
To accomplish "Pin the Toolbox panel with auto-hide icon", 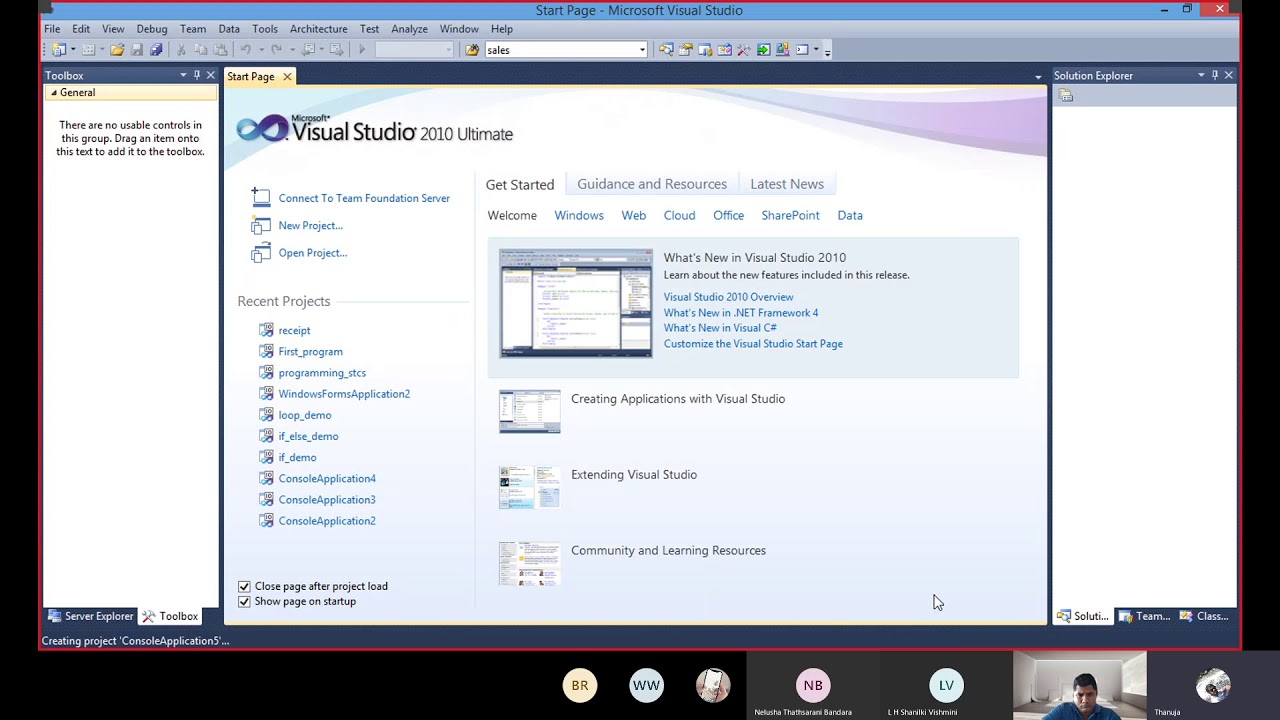I will (197, 75).
